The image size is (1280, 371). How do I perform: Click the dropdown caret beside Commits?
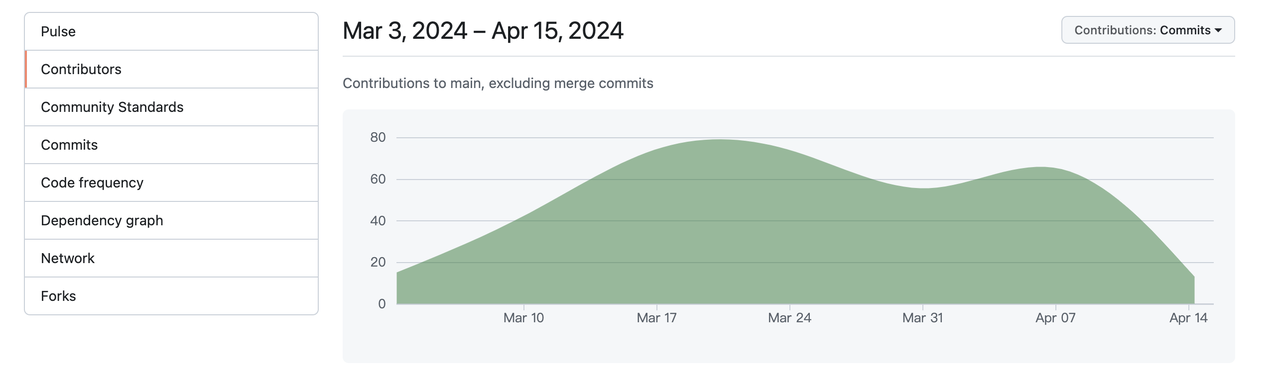pyautogui.click(x=1219, y=31)
